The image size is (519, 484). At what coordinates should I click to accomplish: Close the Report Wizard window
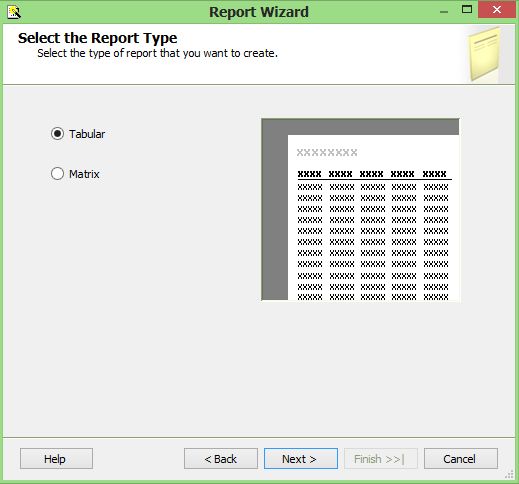[496, 10]
